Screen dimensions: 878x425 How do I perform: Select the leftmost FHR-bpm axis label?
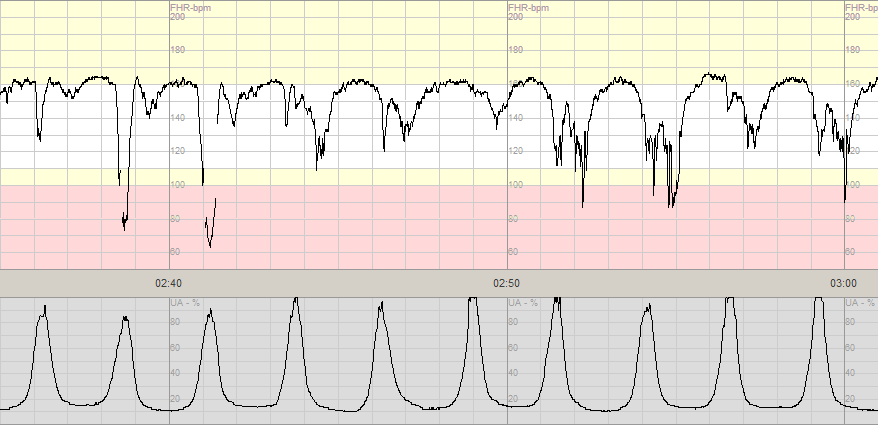tap(190, 8)
